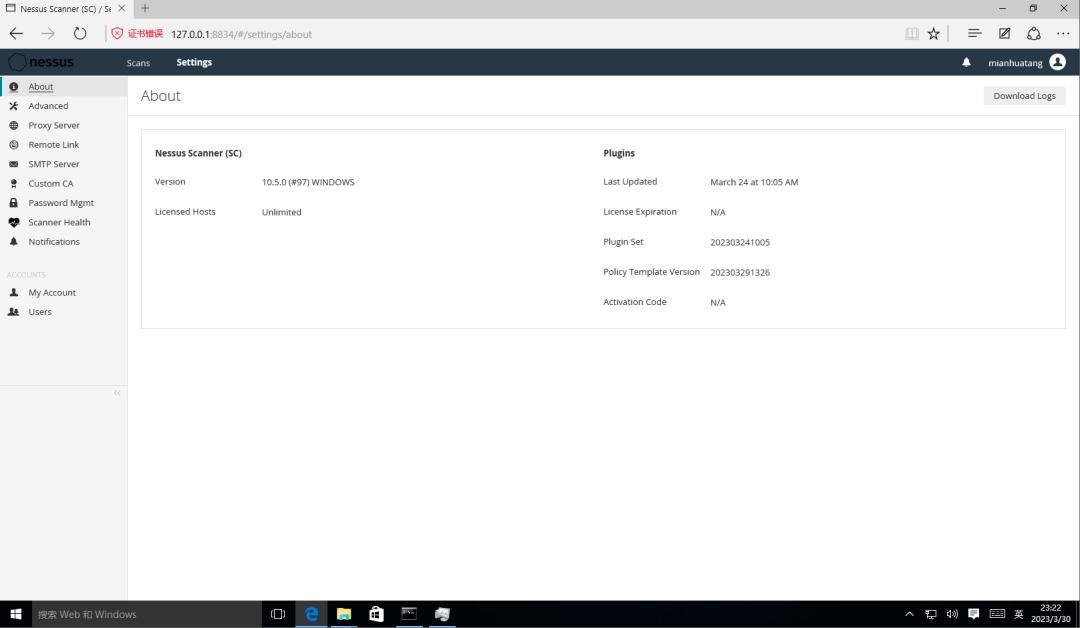1080x628 pixels.
Task: Collapse the sidebar with double chevron
Action: pos(117,393)
